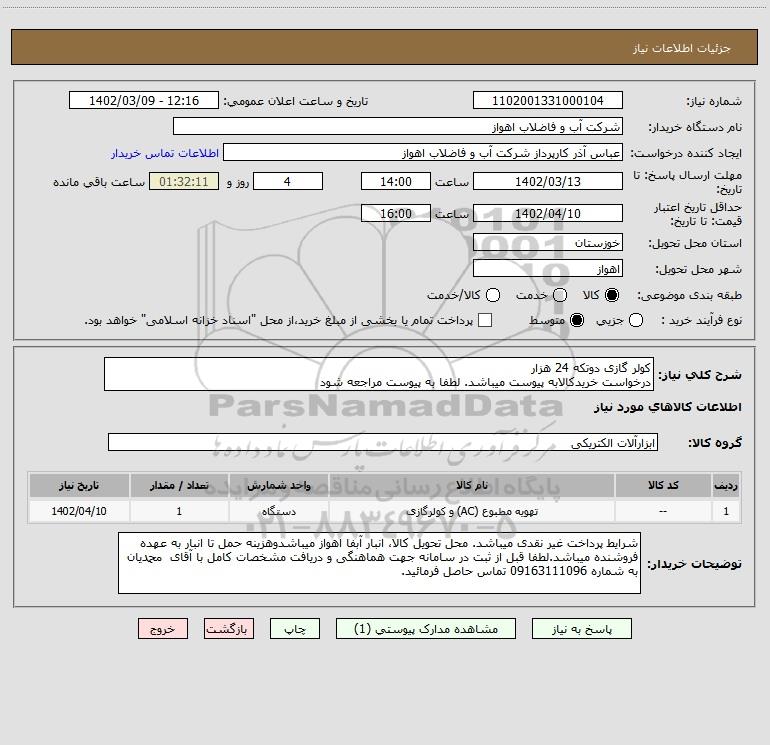
Task: Select the متوسط purchase type radio
Action: [577, 320]
